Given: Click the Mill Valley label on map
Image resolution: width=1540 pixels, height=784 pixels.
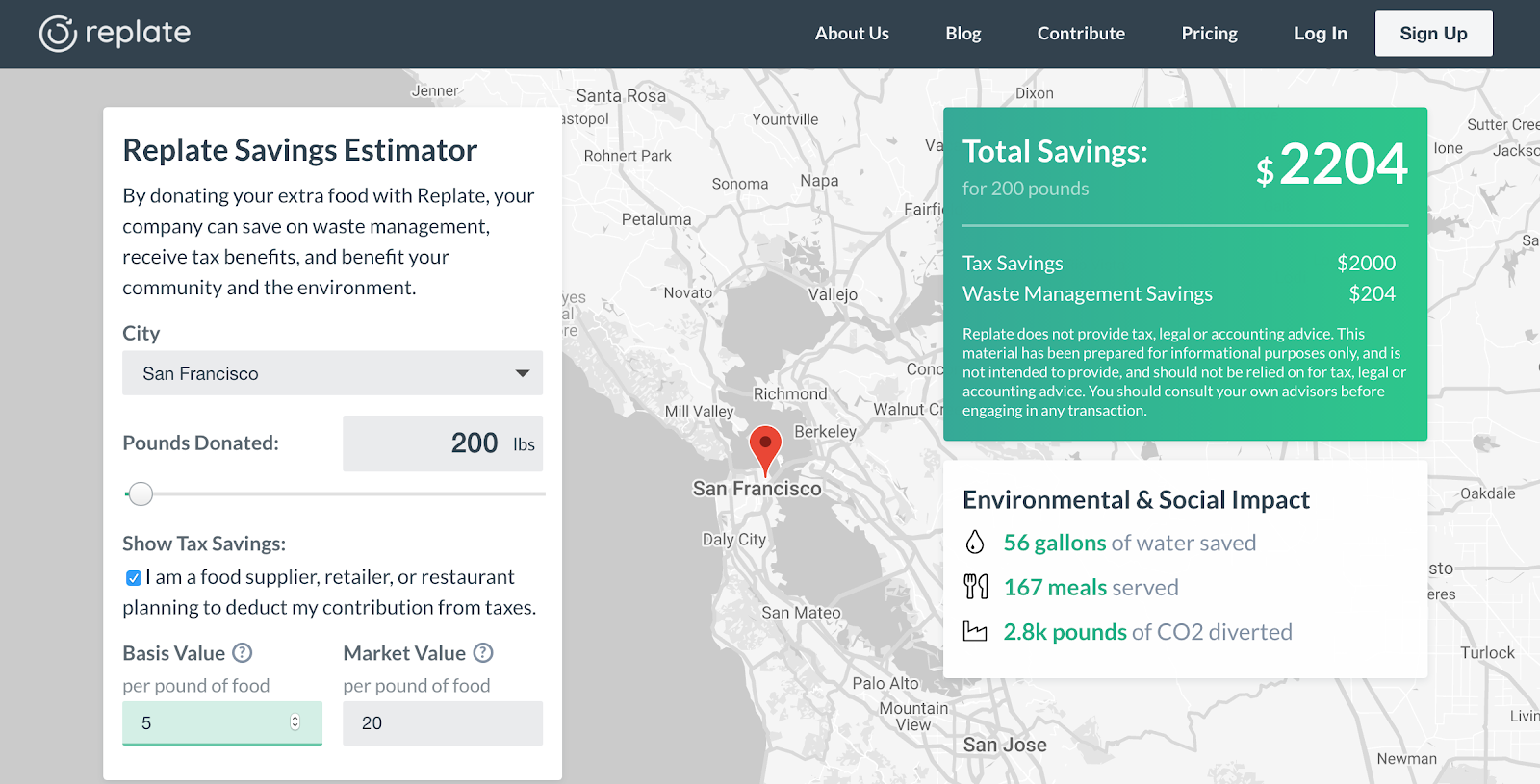Looking at the screenshot, I should tap(699, 411).
